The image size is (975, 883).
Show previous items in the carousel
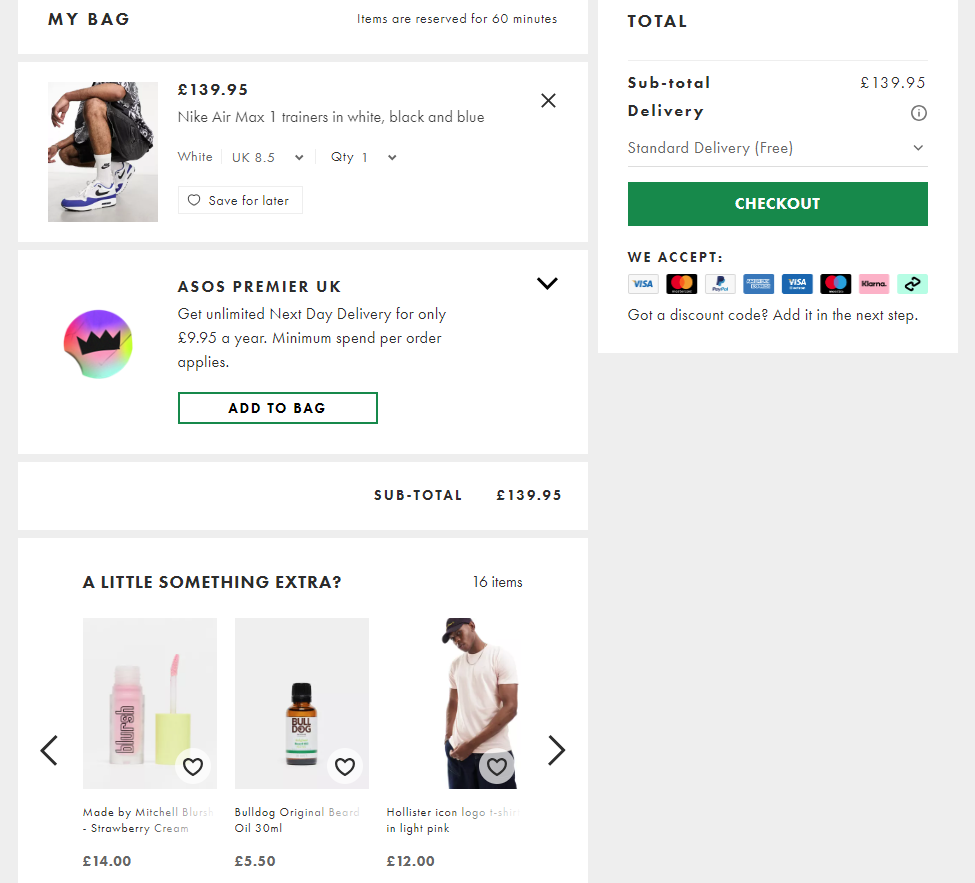49,750
